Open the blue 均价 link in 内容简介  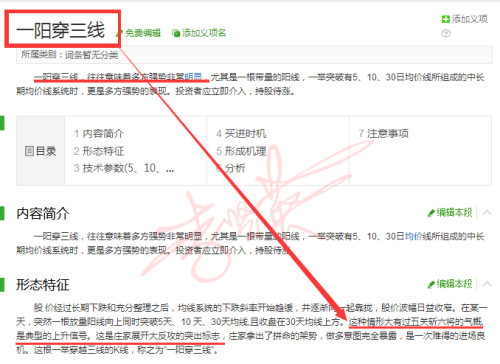(x=414, y=236)
